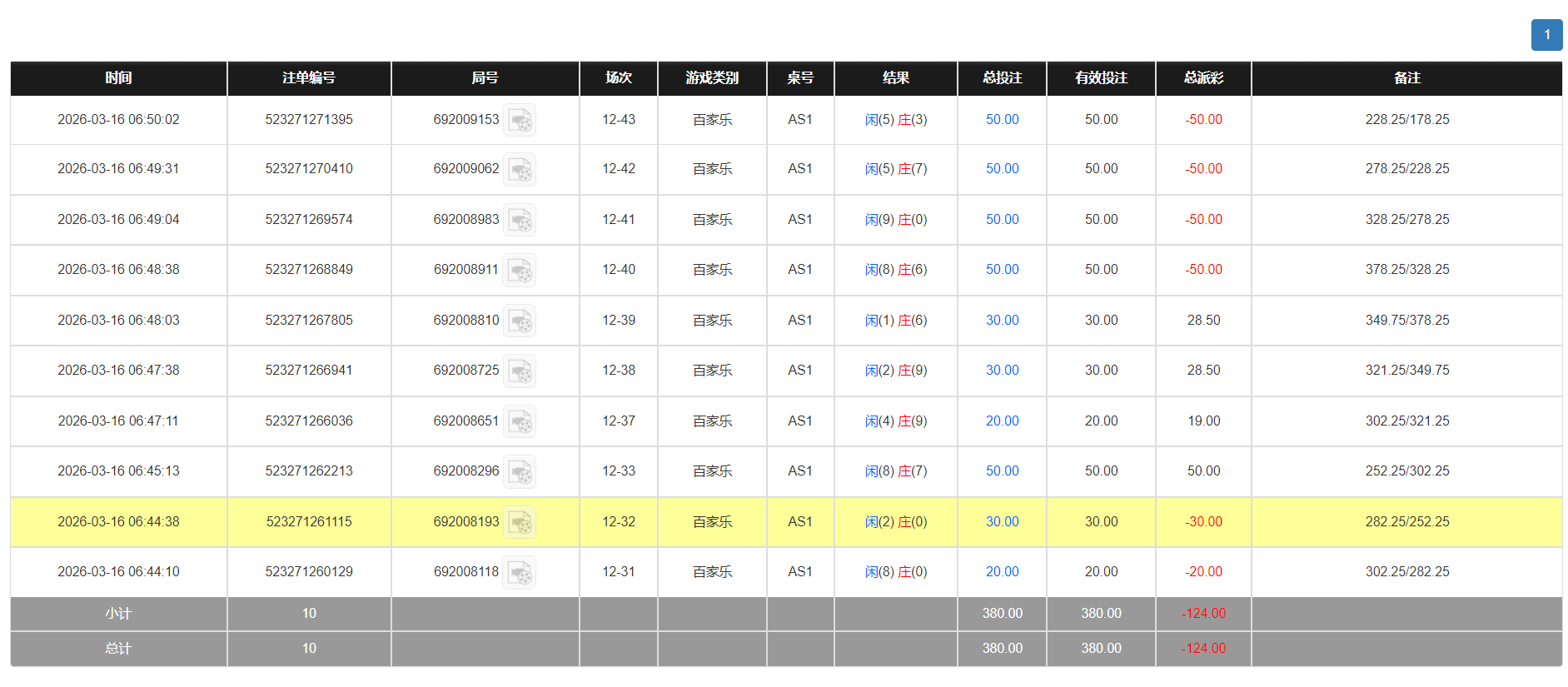Open video replay icon for round 692008983
This screenshot has width=1568, height=687.
(520, 220)
